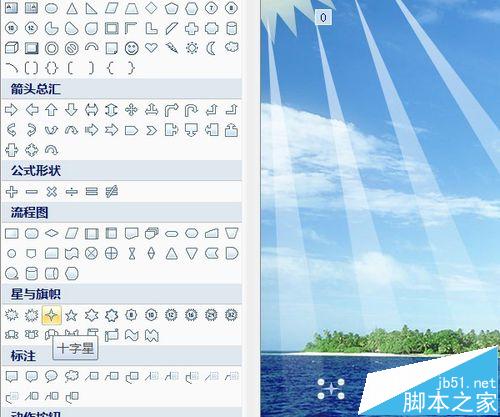
Task: Pick the division sign formula shape
Action: (x=71, y=192)
